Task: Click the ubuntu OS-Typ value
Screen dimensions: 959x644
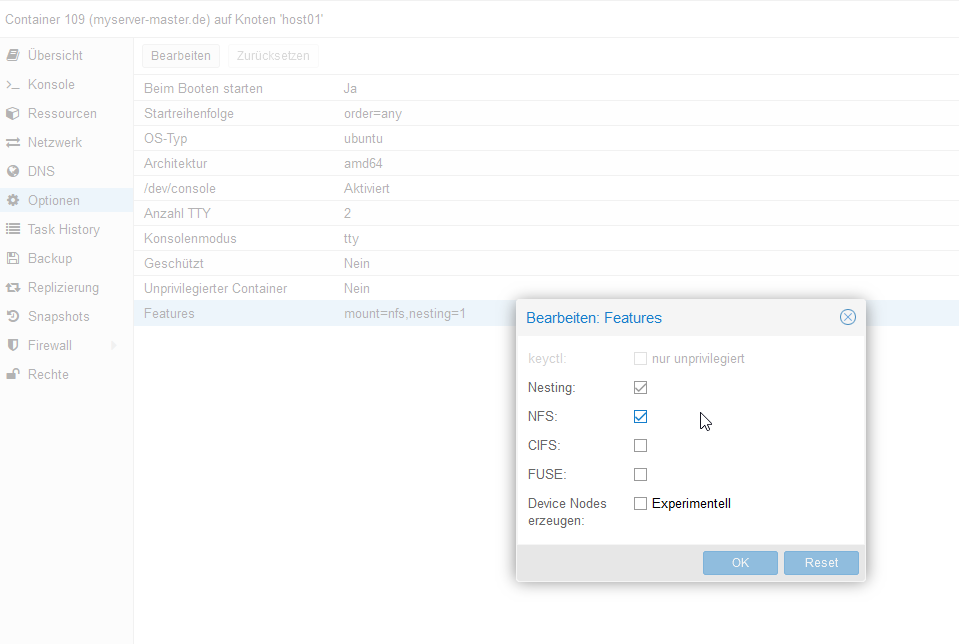Action: (363, 138)
